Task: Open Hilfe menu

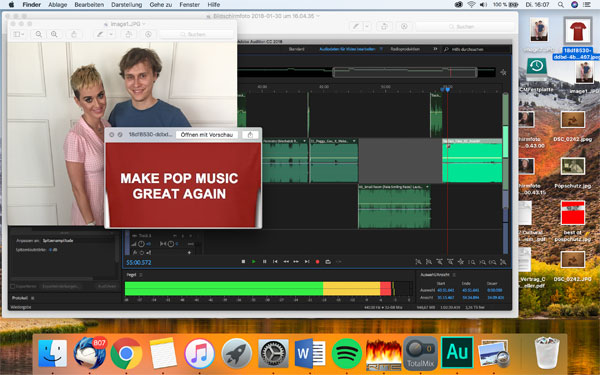Action: pos(214,5)
